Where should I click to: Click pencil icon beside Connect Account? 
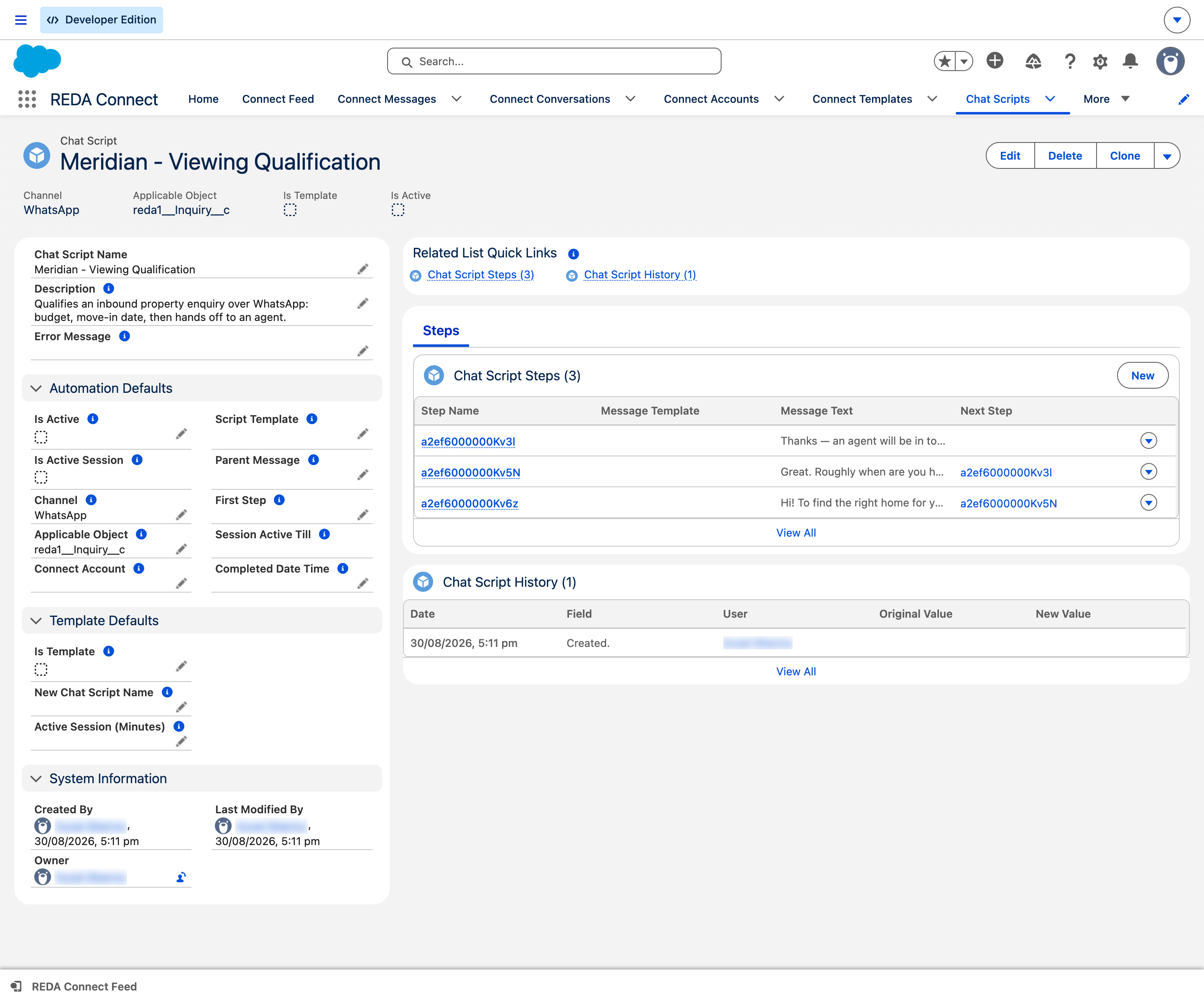click(x=181, y=583)
